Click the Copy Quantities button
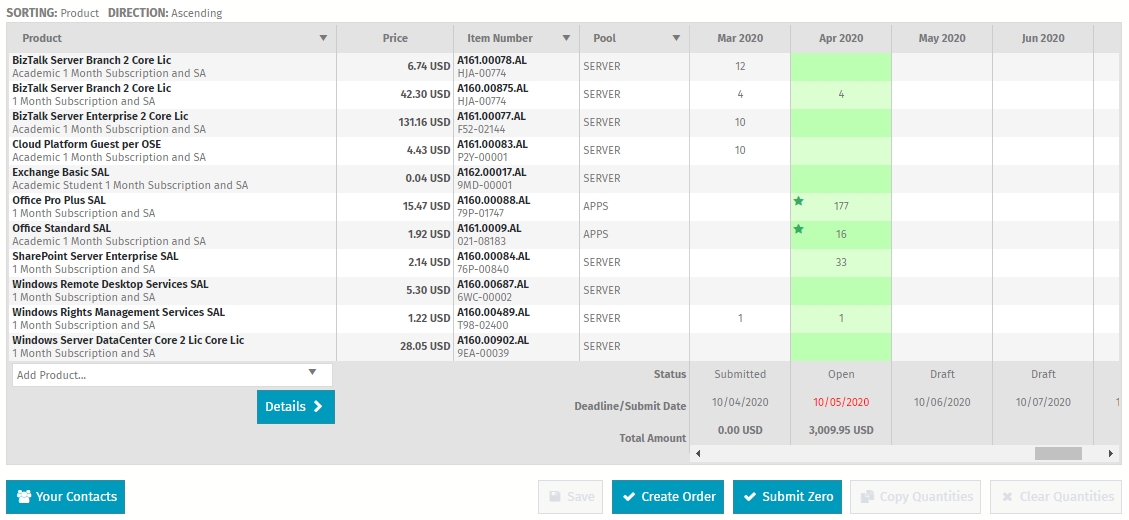Screen dimensions: 1129x520 [916, 497]
